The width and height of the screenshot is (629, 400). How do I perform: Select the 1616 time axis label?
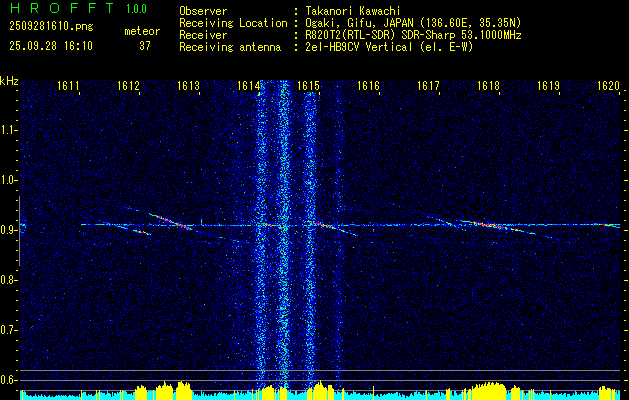(368, 87)
